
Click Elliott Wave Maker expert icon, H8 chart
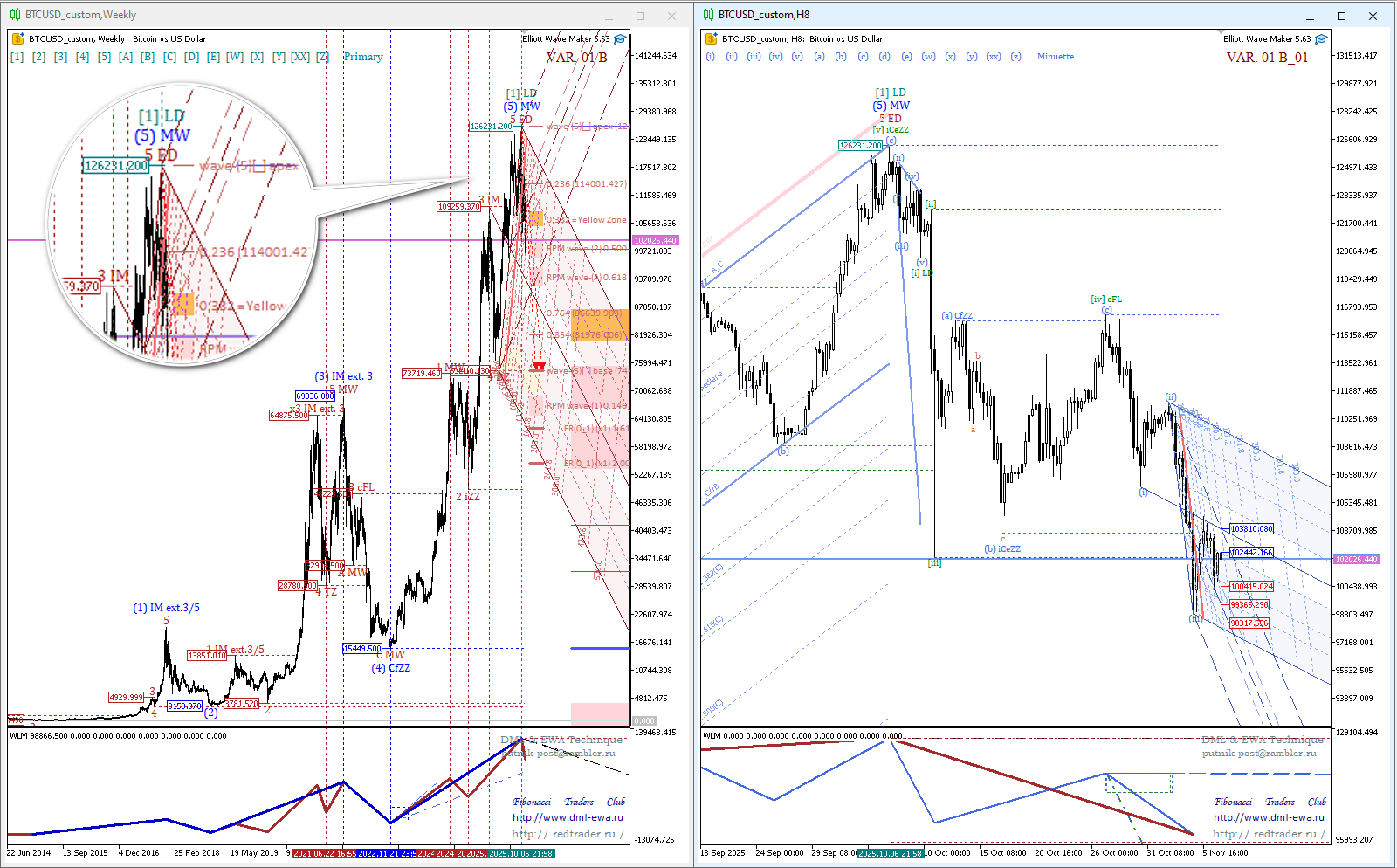click(1321, 38)
